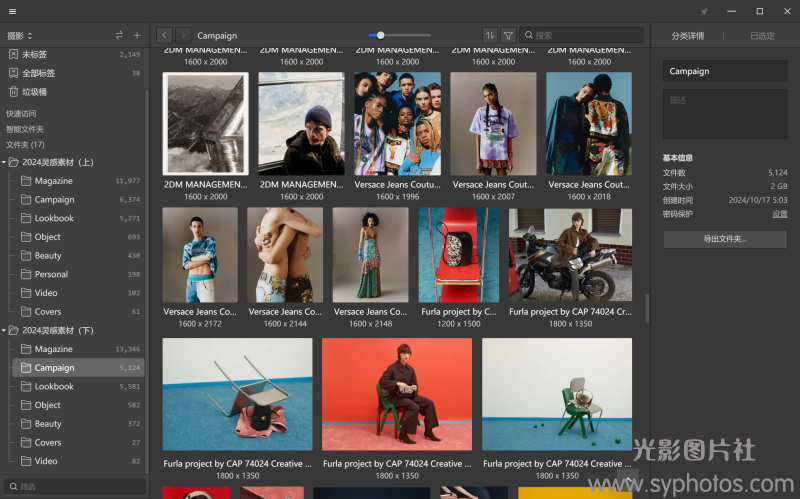Collapse the 2024灵感素材（下） folder group

(x=4, y=330)
